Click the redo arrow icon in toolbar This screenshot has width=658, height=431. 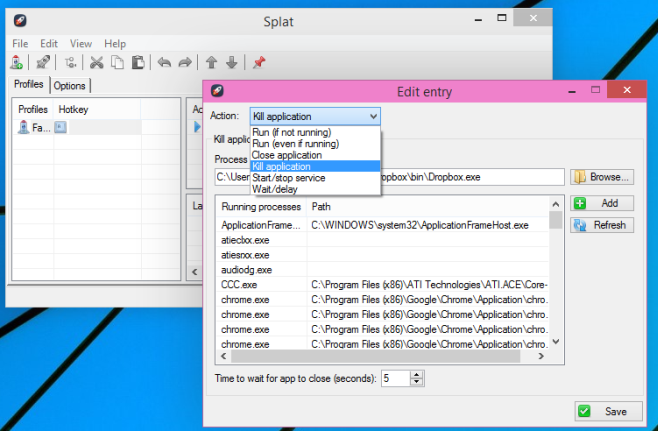coord(185,63)
